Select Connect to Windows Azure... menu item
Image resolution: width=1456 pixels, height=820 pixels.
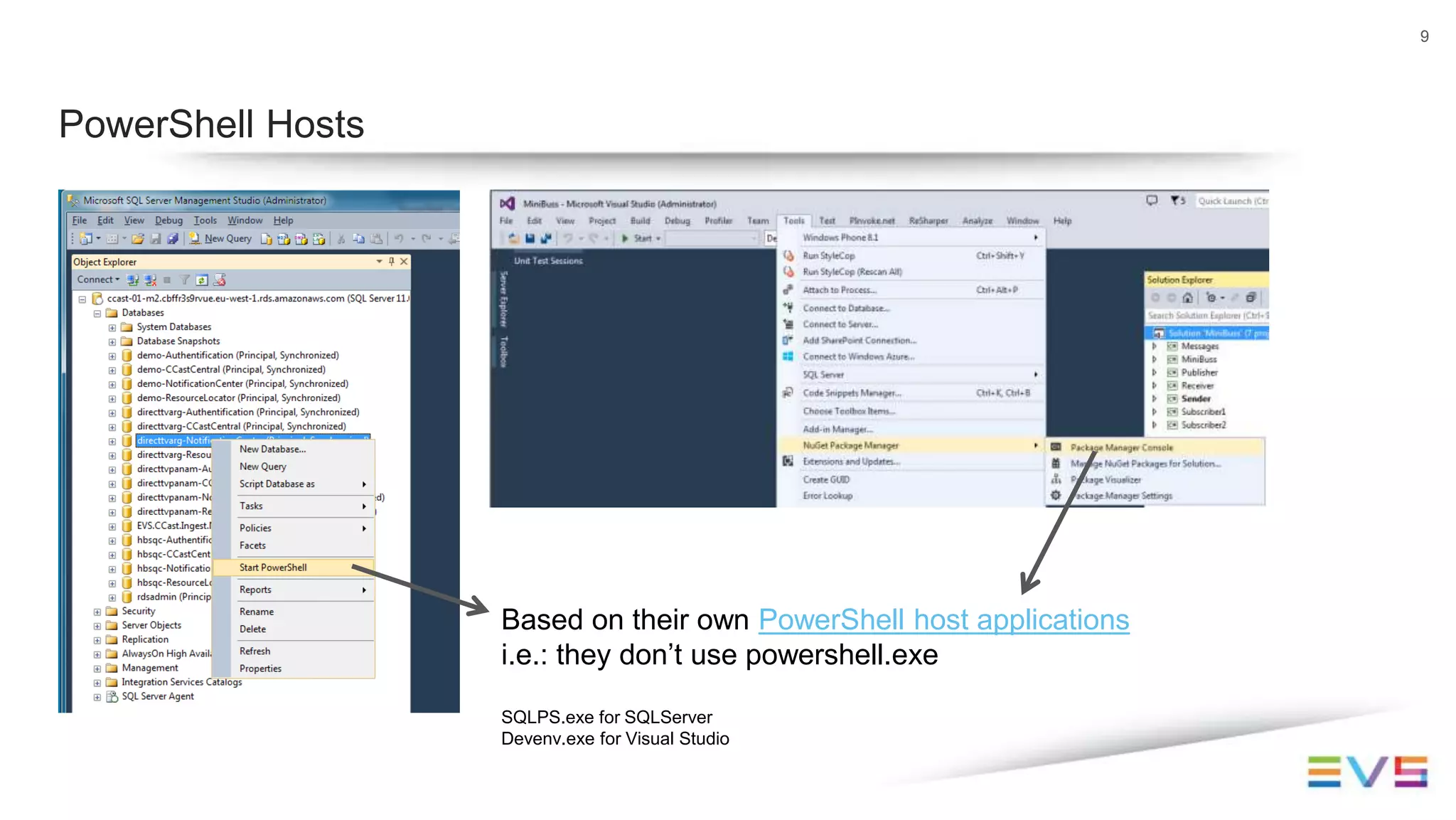coord(912,357)
